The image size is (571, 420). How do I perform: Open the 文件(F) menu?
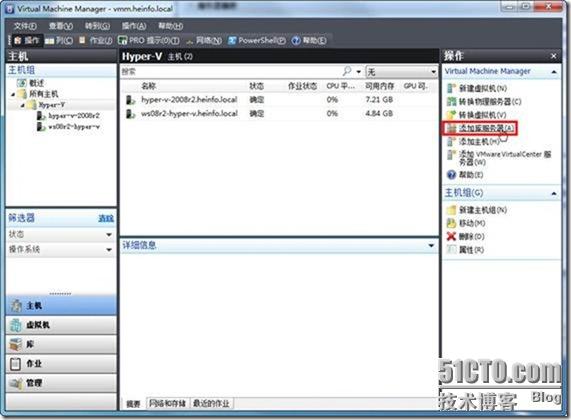click(x=25, y=26)
